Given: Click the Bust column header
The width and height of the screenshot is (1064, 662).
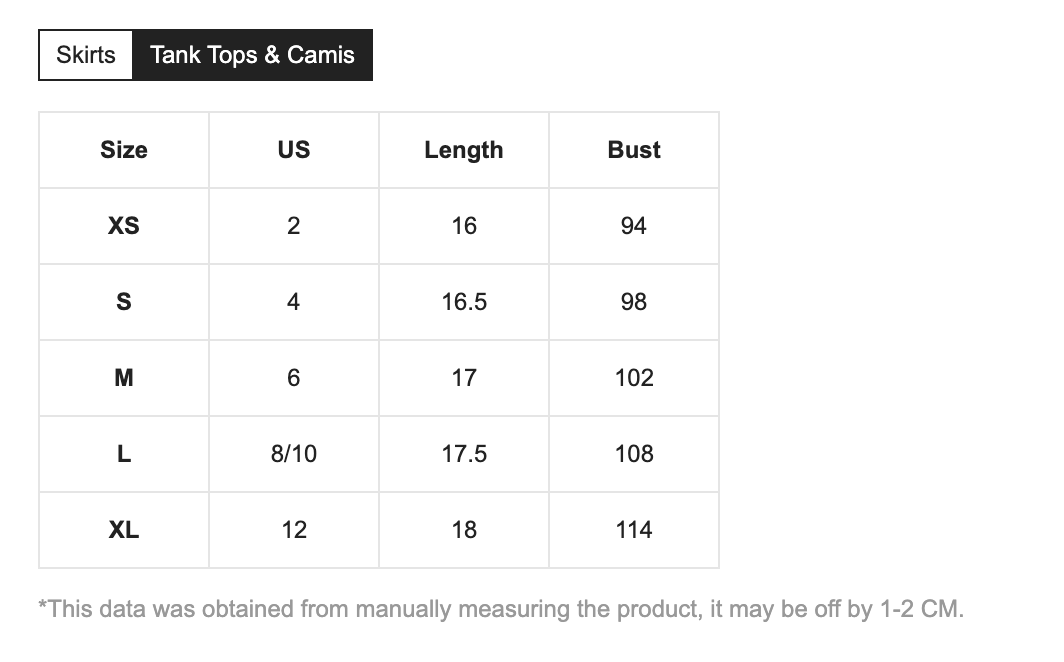Looking at the screenshot, I should 634,150.
